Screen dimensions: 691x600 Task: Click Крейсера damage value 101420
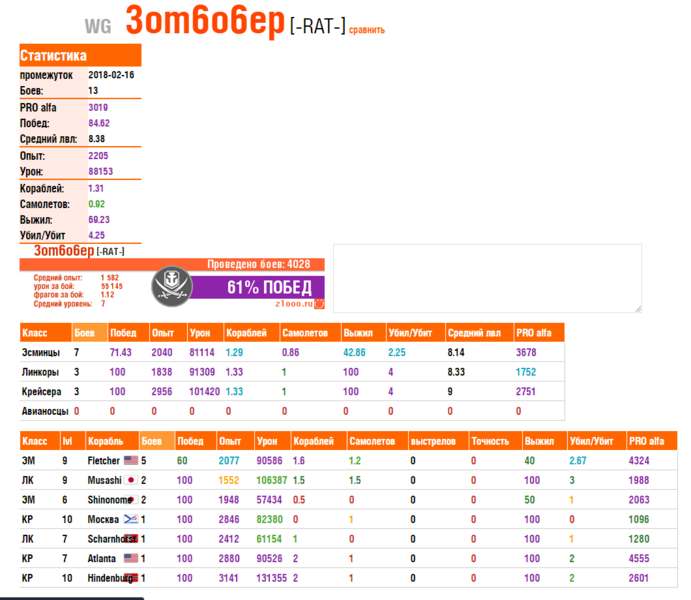[x=204, y=391]
